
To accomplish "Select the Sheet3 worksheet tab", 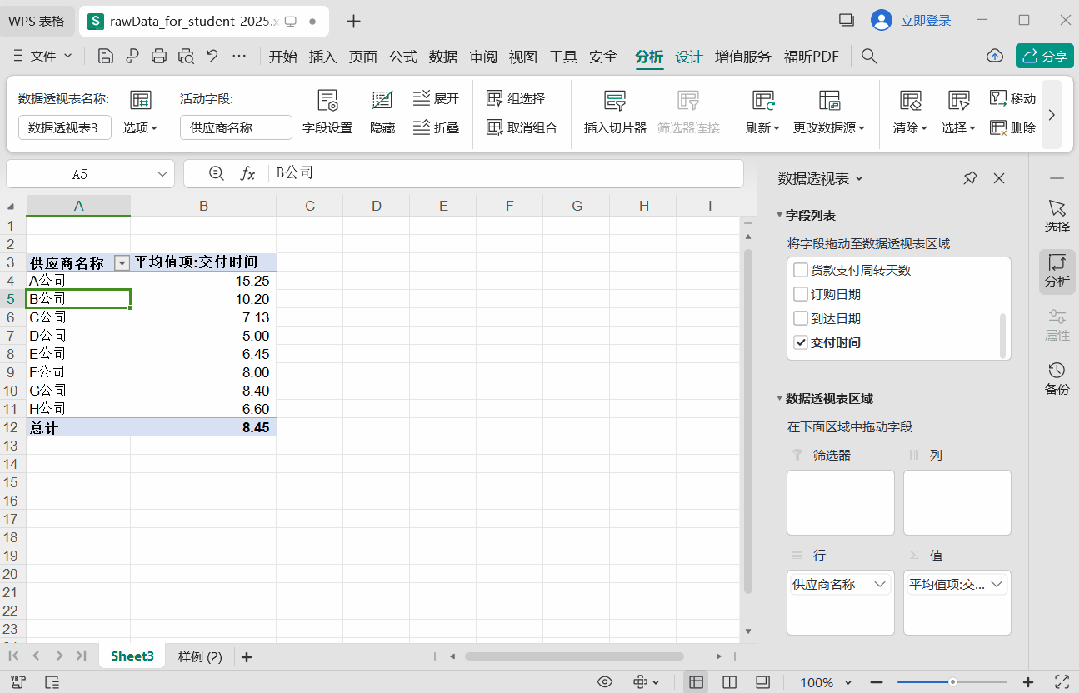I will point(132,657).
